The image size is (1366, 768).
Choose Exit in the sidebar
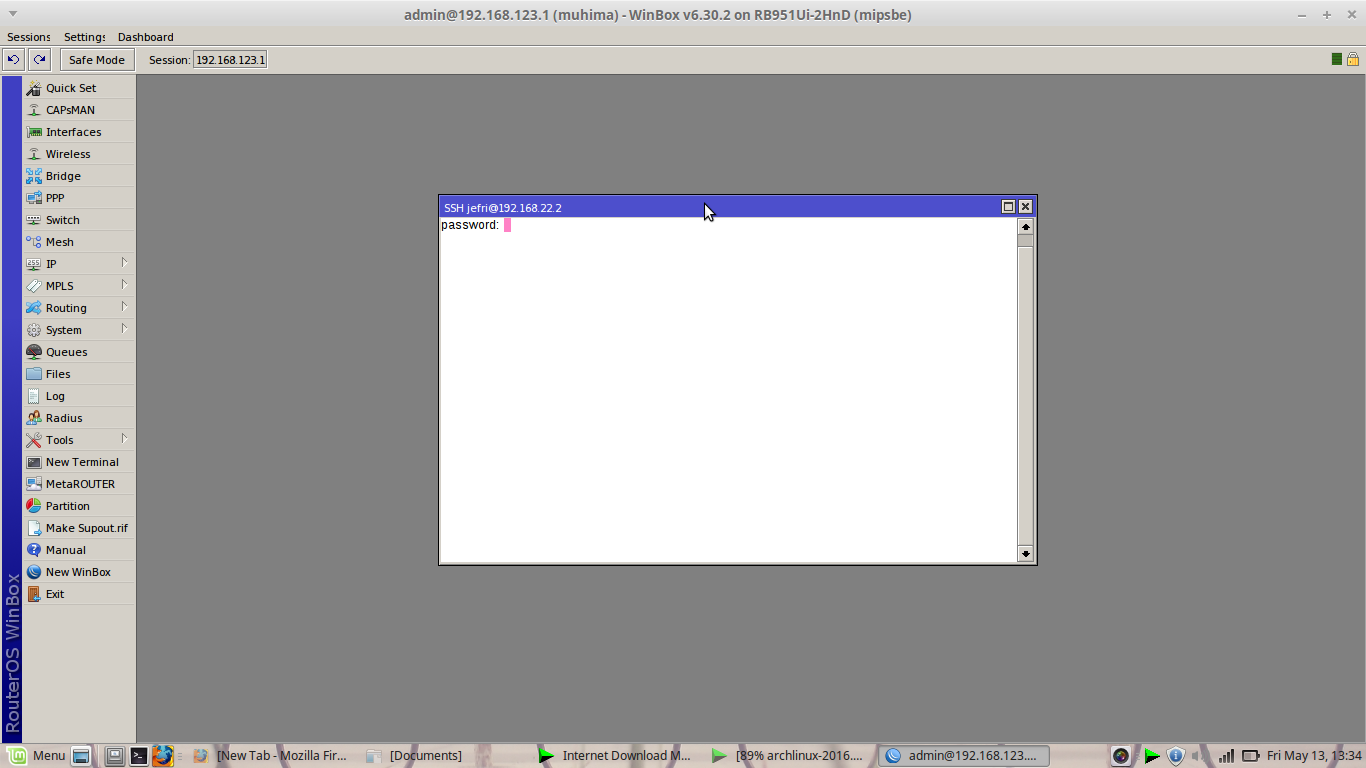coord(78,594)
